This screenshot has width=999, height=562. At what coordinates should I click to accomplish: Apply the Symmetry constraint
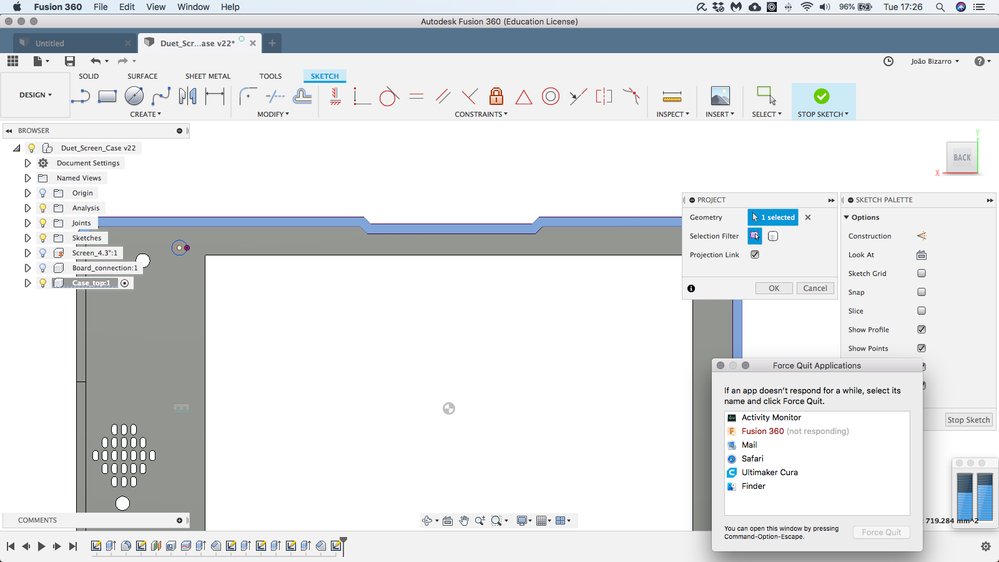tap(604, 96)
